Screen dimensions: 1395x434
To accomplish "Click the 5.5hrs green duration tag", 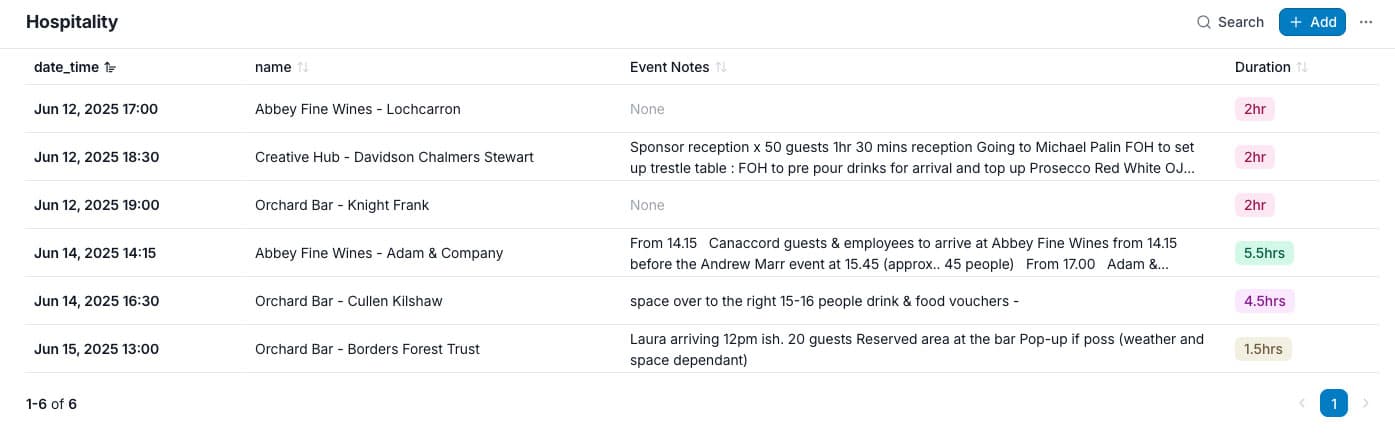I will click(1264, 253).
